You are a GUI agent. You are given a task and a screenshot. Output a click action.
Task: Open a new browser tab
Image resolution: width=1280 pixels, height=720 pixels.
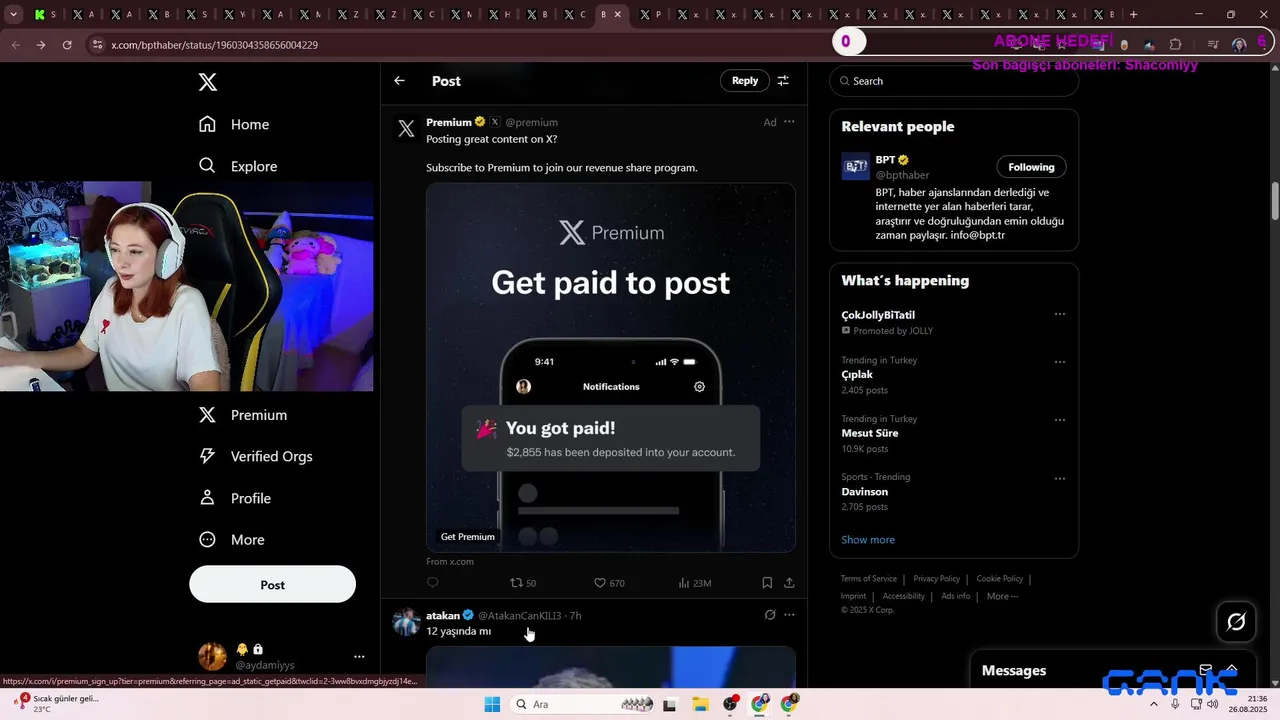click(x=1133, y=15)
